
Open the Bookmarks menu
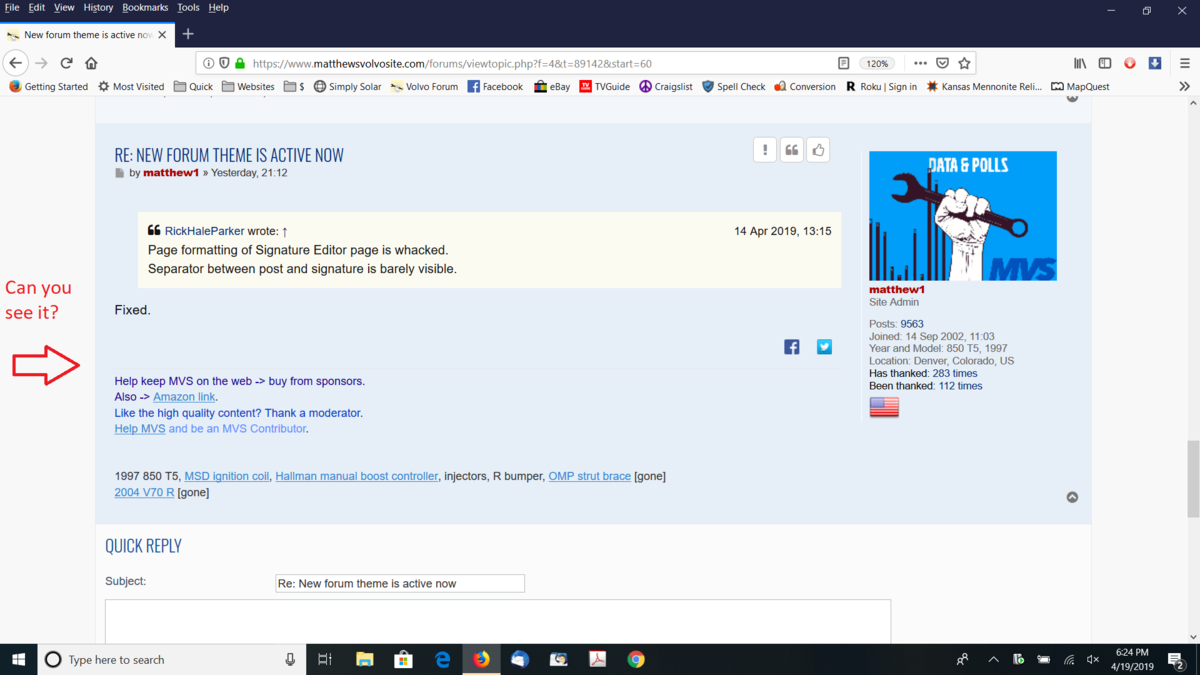pyautogui.click(x=145, y=8)
